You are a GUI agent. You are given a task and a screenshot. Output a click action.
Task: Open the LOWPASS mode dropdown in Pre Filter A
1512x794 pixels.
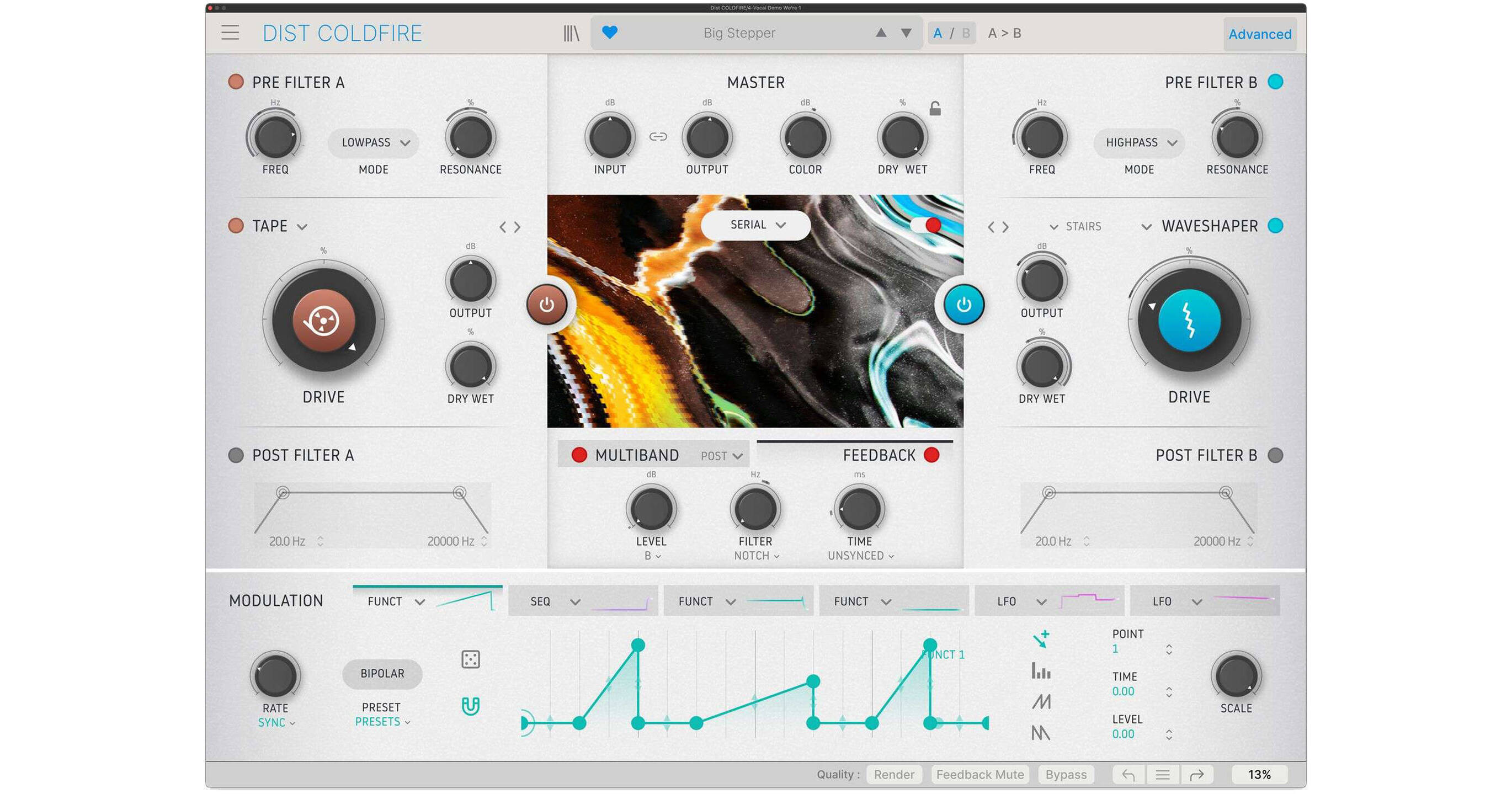(373, 142)
